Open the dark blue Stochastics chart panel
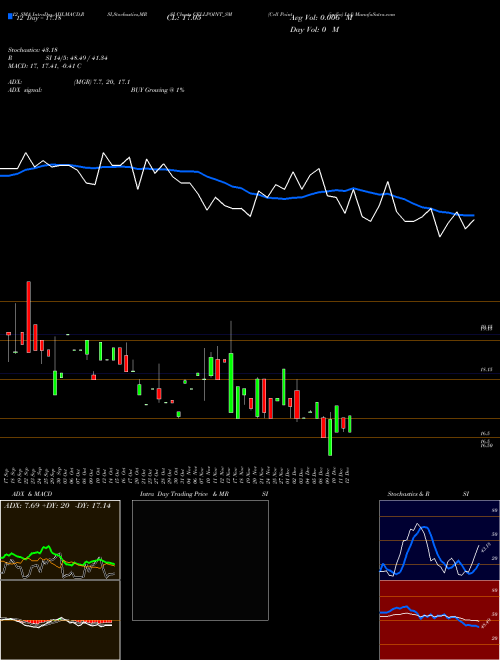The height and width of the screenshot is (660, 500). point(439,540)
